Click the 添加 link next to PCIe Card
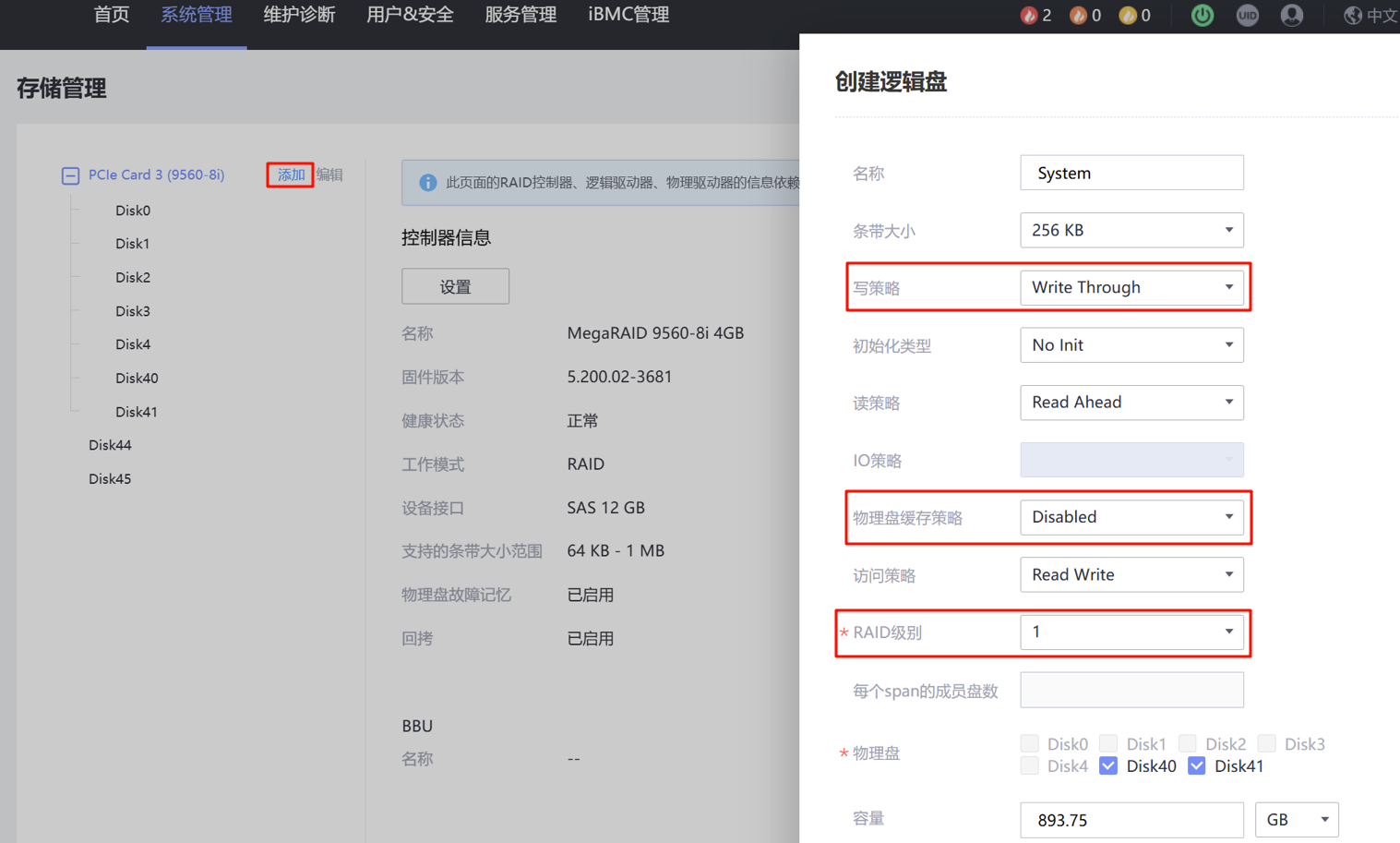 click(291, 175)
